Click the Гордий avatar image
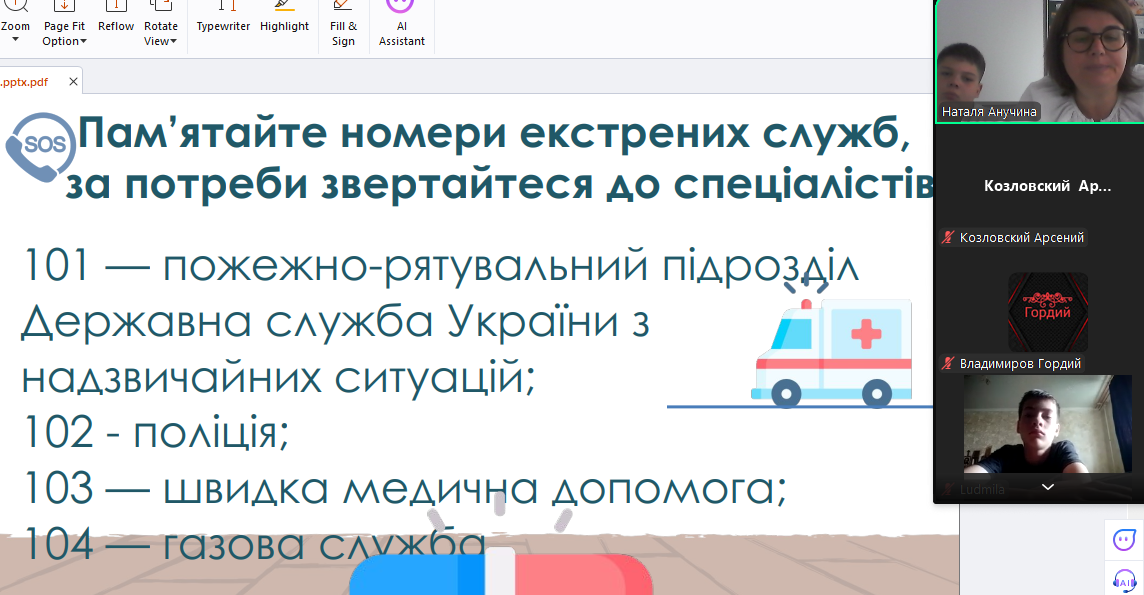1144x595 pixels. coord(1048,312)
